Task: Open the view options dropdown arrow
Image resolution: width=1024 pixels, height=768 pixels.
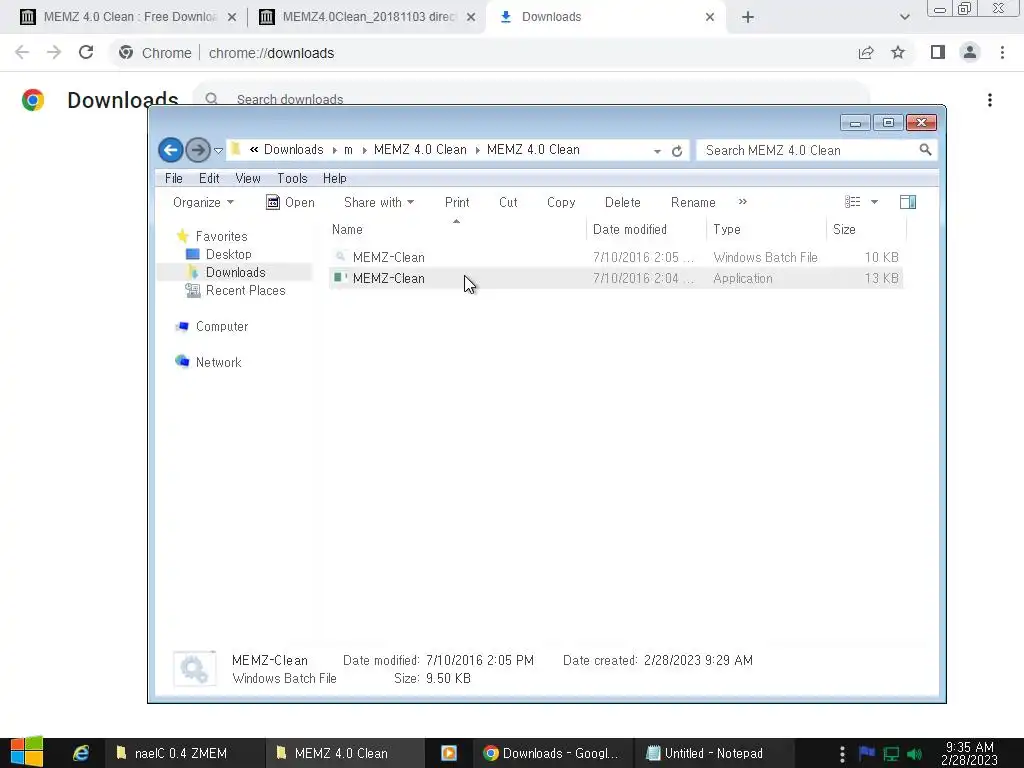Action: tap(874, 202)
